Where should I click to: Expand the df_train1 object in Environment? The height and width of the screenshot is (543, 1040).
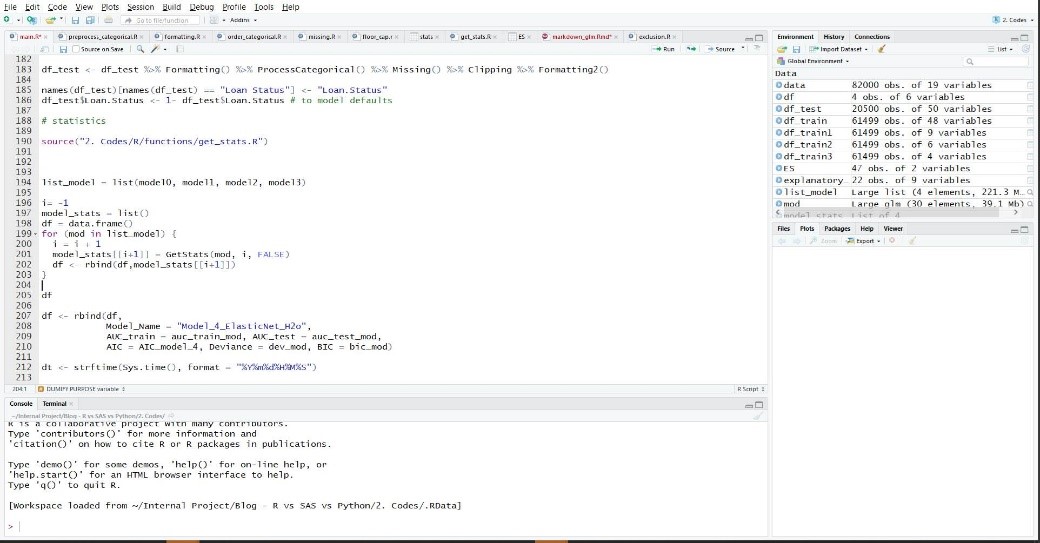(779, 133)
